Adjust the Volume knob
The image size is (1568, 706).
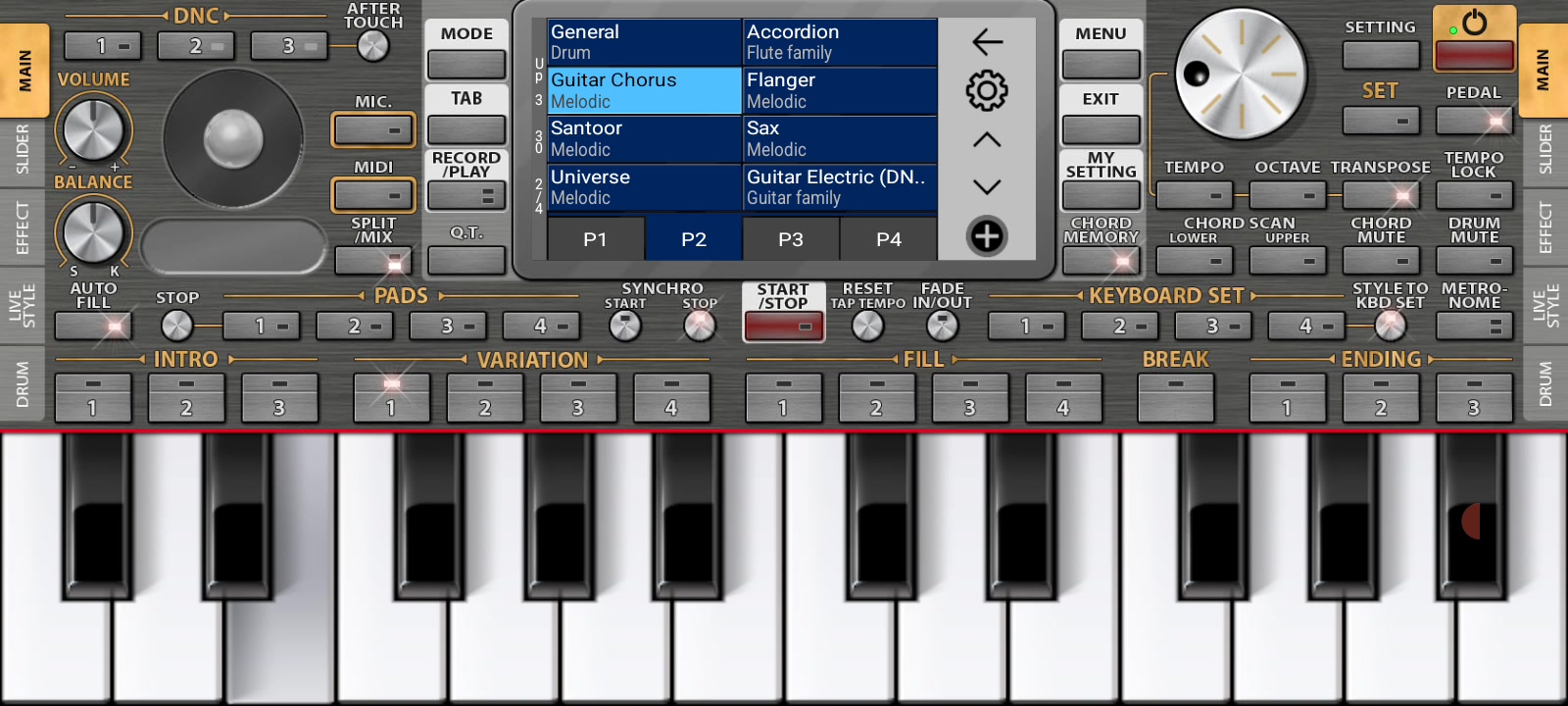93,129
